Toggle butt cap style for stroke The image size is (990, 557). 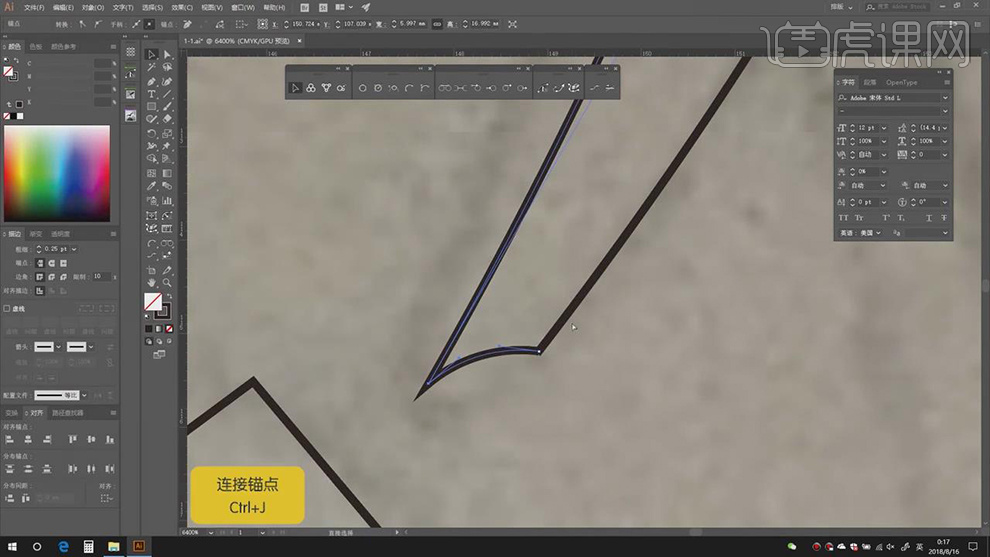click(x=39, y=262)
